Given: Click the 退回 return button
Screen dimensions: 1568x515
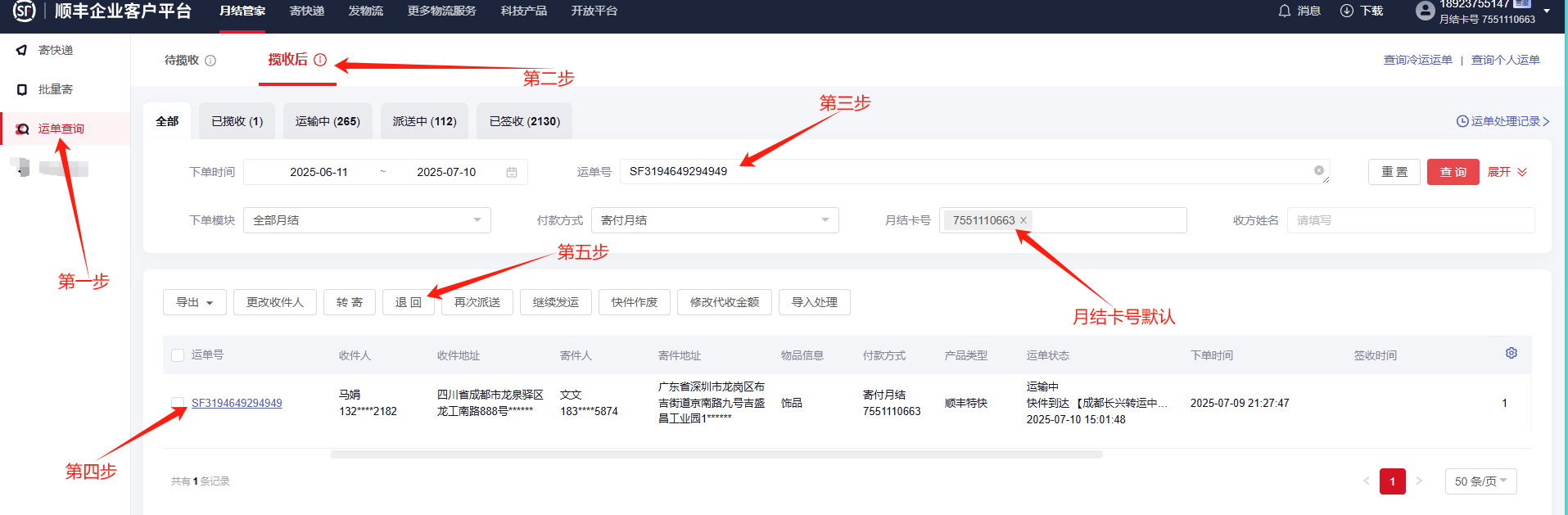Looking at the screenshot, I should 408,302.
